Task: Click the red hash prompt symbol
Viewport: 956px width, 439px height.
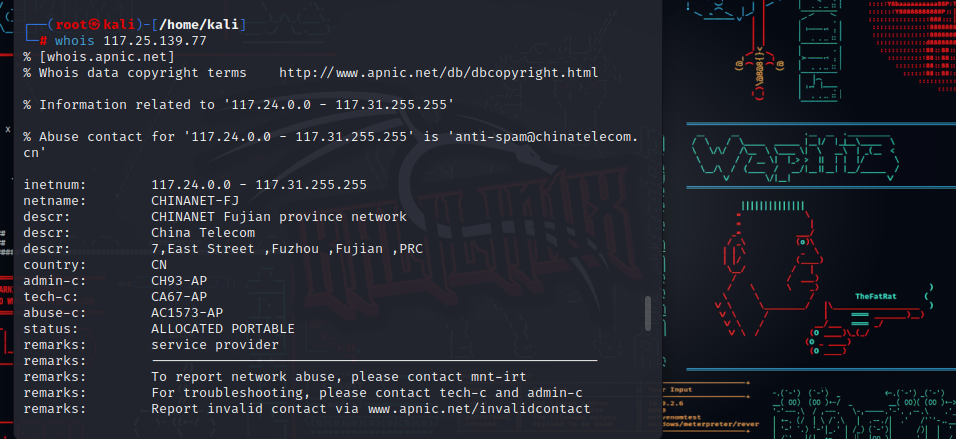Action: point(44,40)
